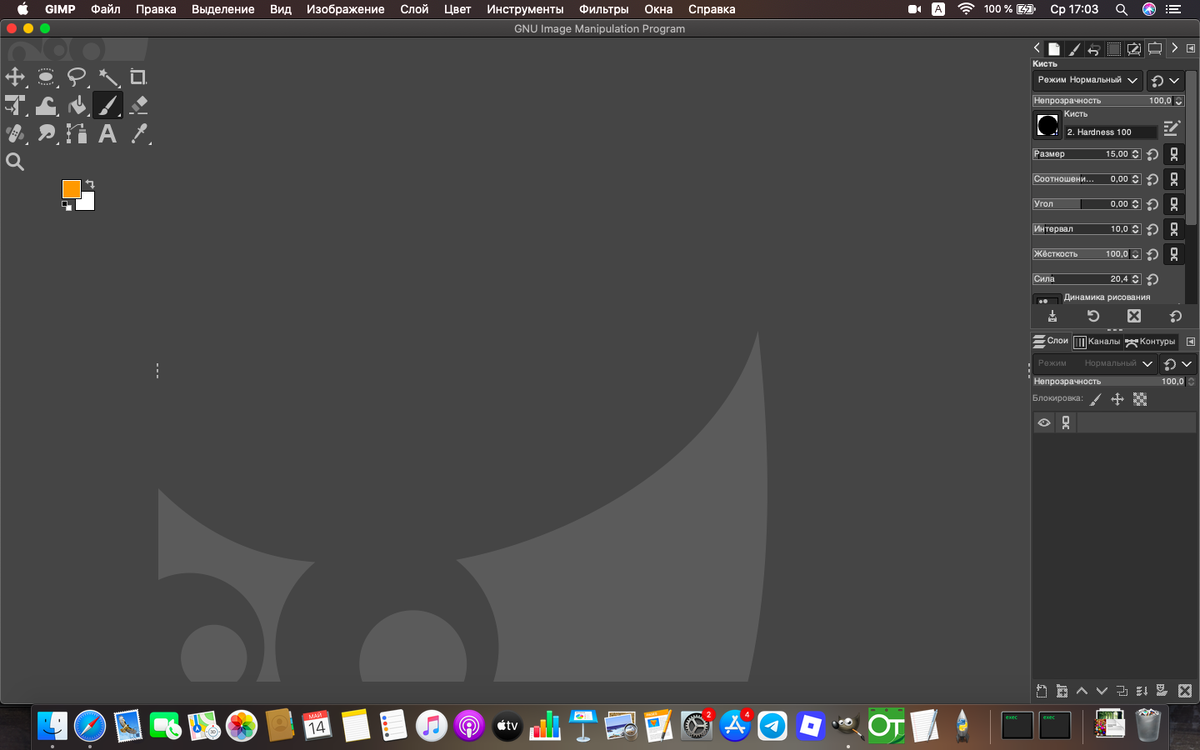
Task: Reset Размер to brush native size
Action: (x=1152, y=154)
